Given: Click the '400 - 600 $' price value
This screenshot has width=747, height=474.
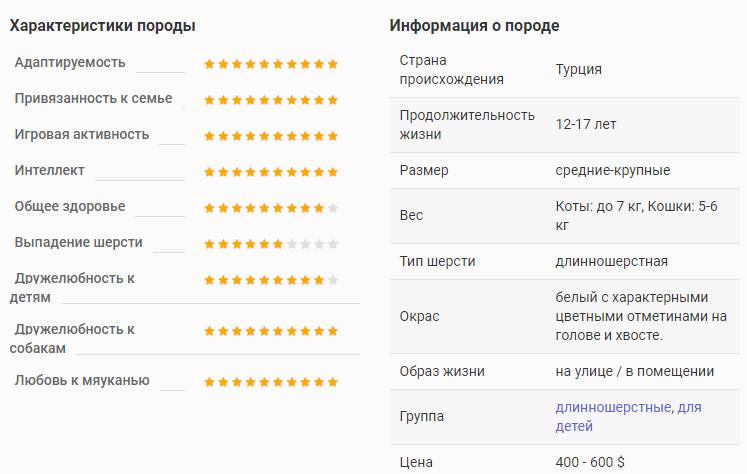Looking at the screenshot, I should point(590,462).
